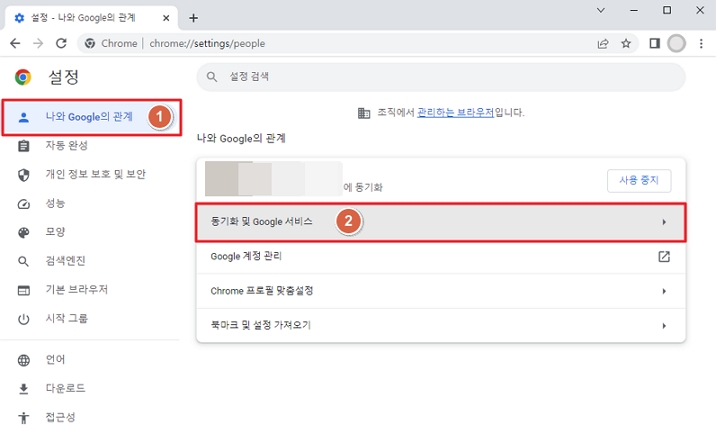Open Chrome 프로필 맞춤설정 row

tap(441, 291)
